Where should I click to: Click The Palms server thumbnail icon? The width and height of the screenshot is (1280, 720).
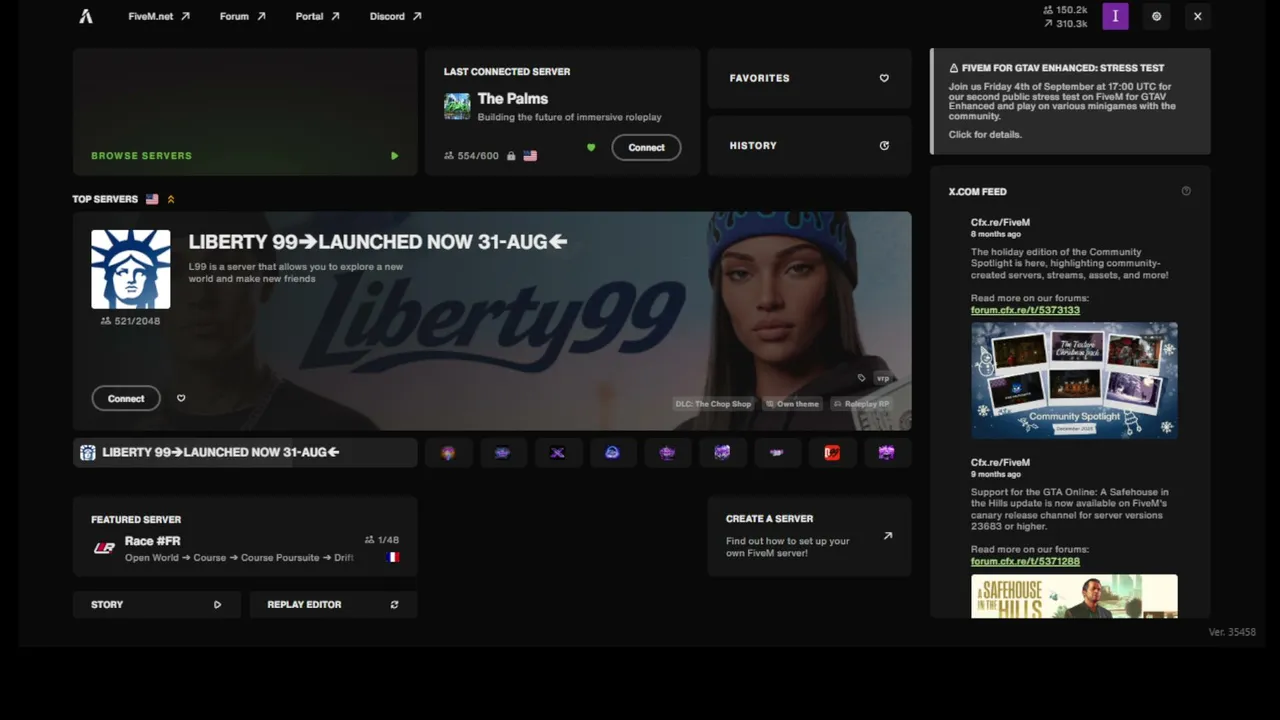tap(457, 106)
